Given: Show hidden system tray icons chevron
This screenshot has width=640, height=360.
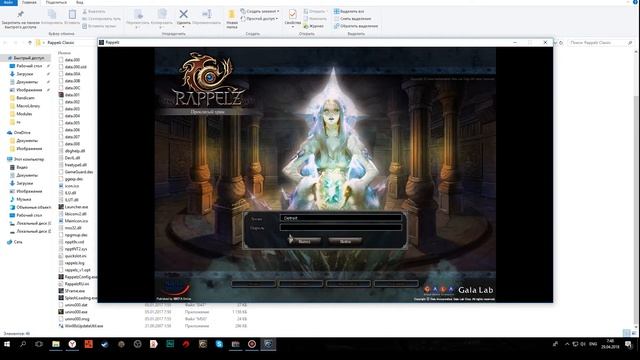Looking at the screenshot, I should coord(567,344).
